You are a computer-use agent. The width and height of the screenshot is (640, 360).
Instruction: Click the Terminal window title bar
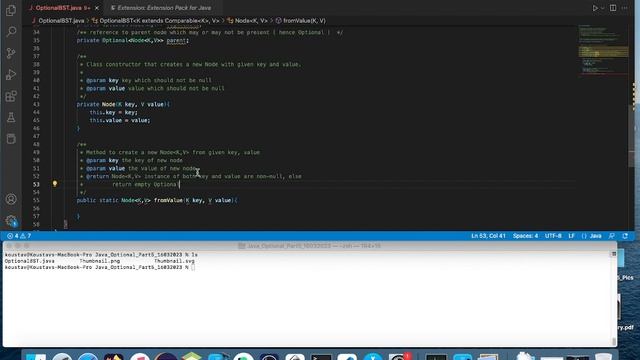coord(309,246)
